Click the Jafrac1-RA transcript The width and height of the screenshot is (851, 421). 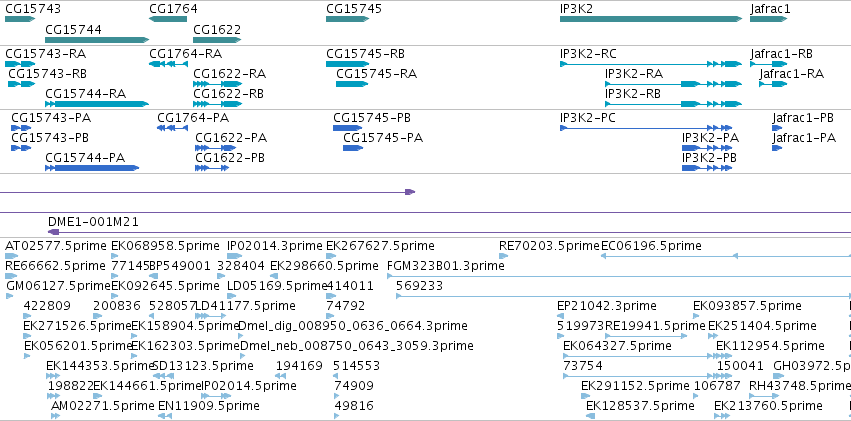pos(773,84)
